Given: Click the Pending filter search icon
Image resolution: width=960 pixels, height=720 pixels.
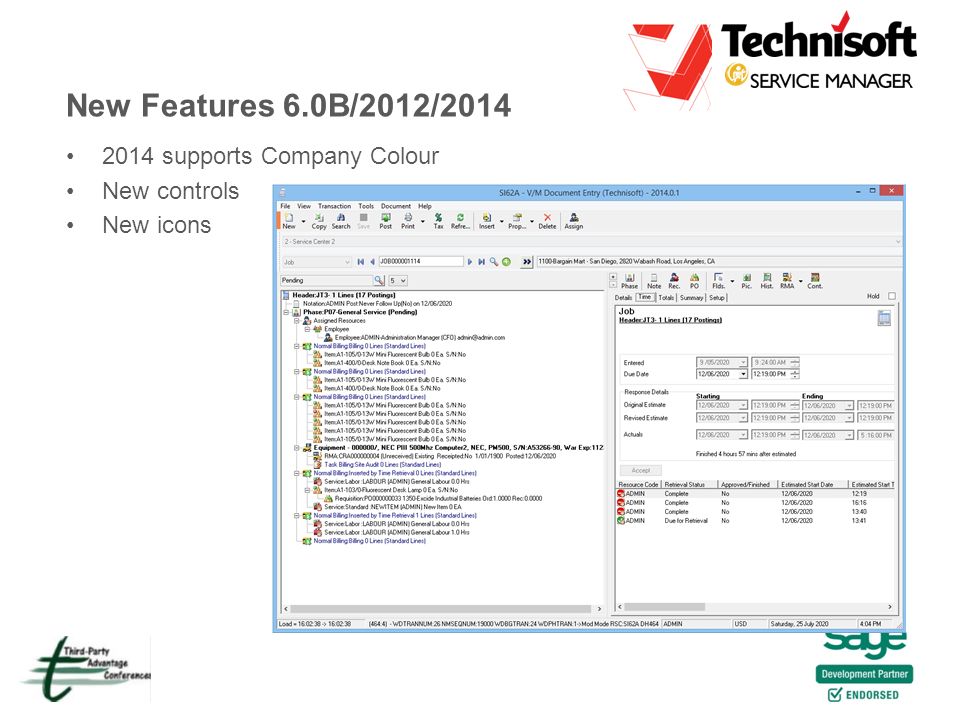Looking at the screenshot, I should (379, 280).
